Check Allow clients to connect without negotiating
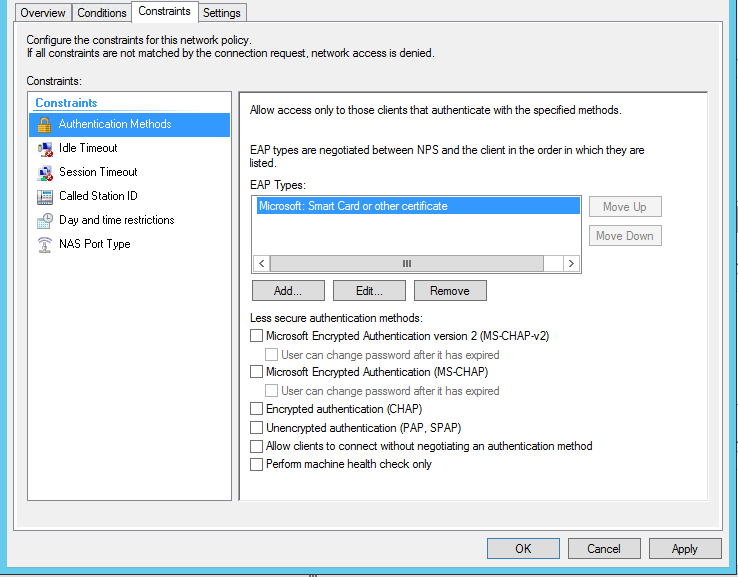The image size is (738, 577). click(256, 446)
